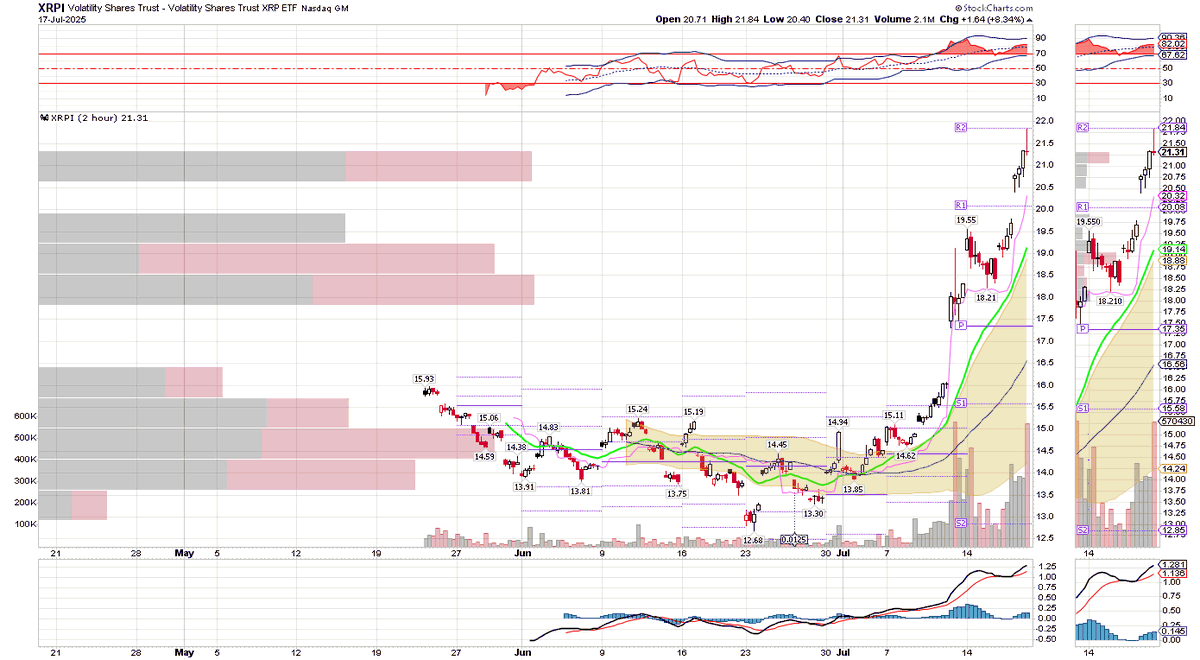Click the 13.91 price annotation
The image size is (1200, 660).
524,486
